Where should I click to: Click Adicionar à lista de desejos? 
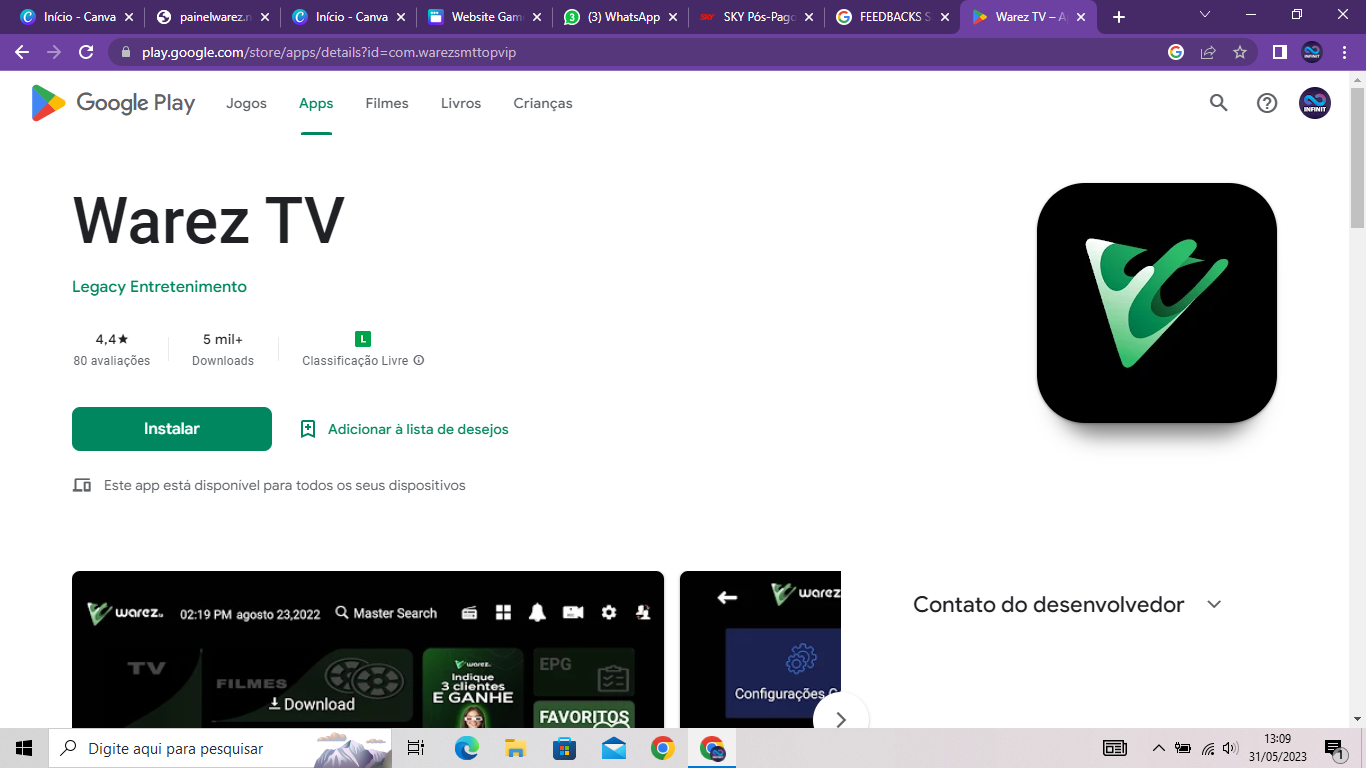405,429
